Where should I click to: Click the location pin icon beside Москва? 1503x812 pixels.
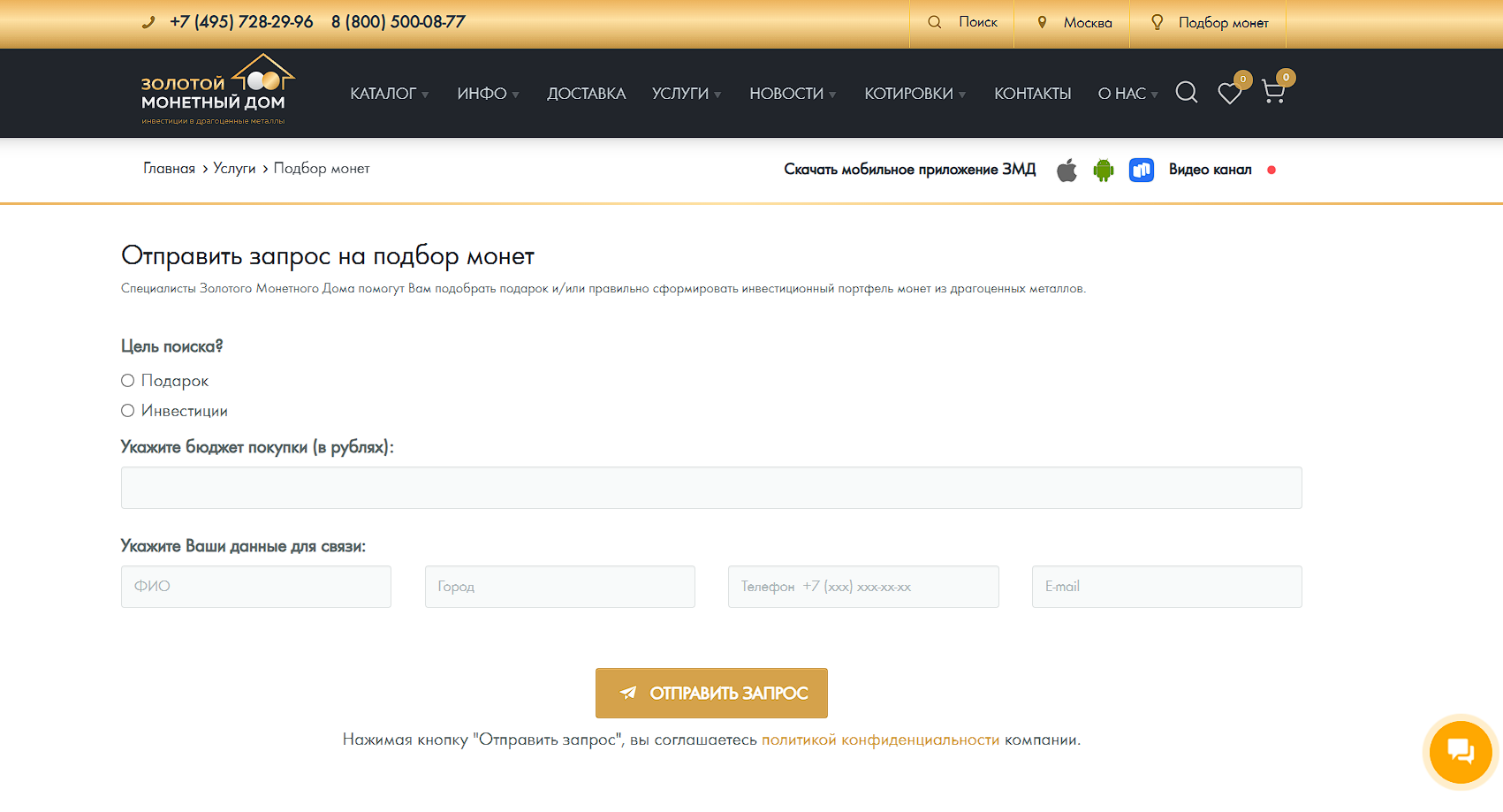coord(1042,22)
